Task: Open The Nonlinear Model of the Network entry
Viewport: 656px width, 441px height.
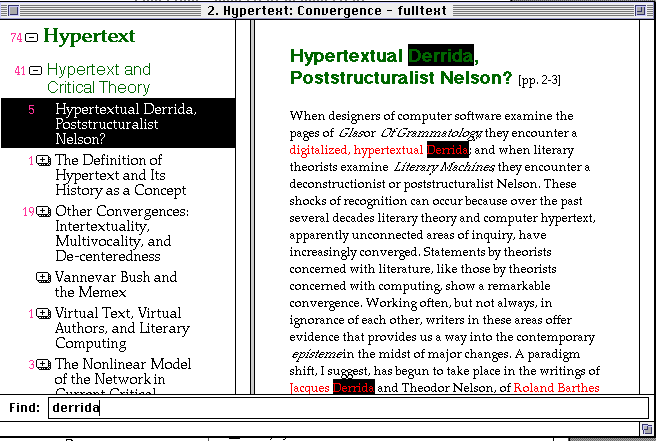Action: [123, 375]
